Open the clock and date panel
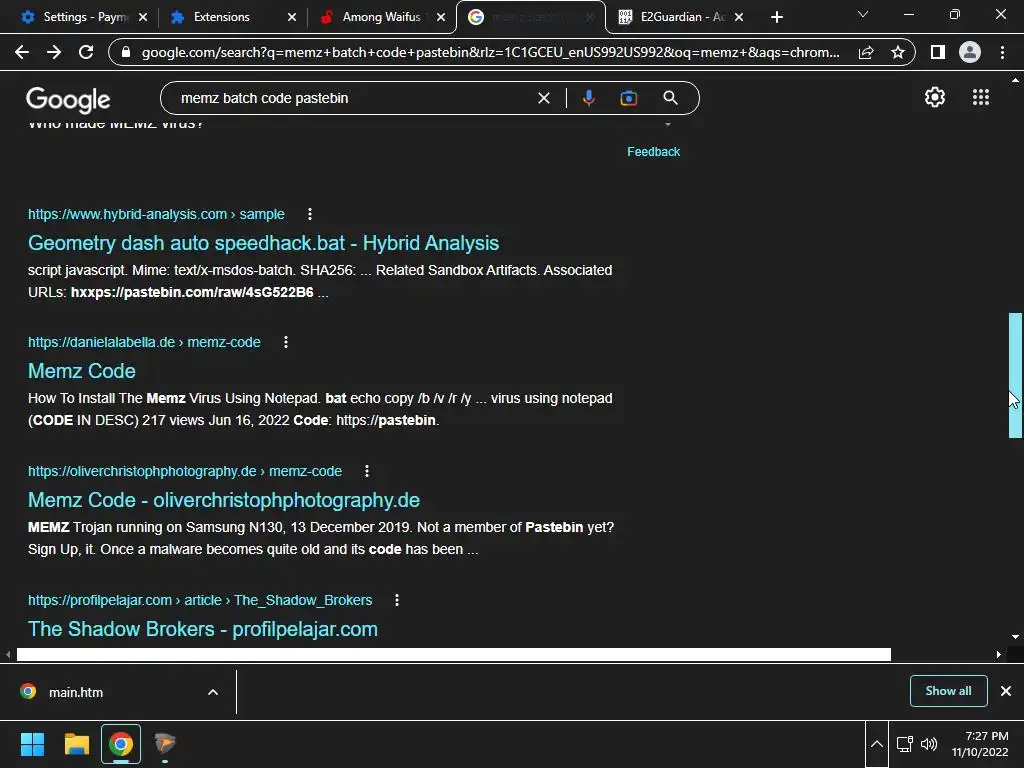Screen dimensions: 1024x768 click(980, 744)
